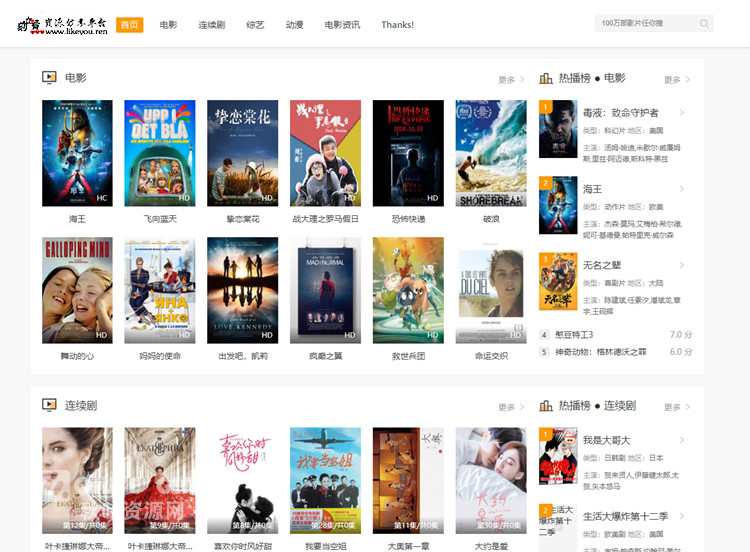Expand arrow beside 我是大哥大

[682, 440]
